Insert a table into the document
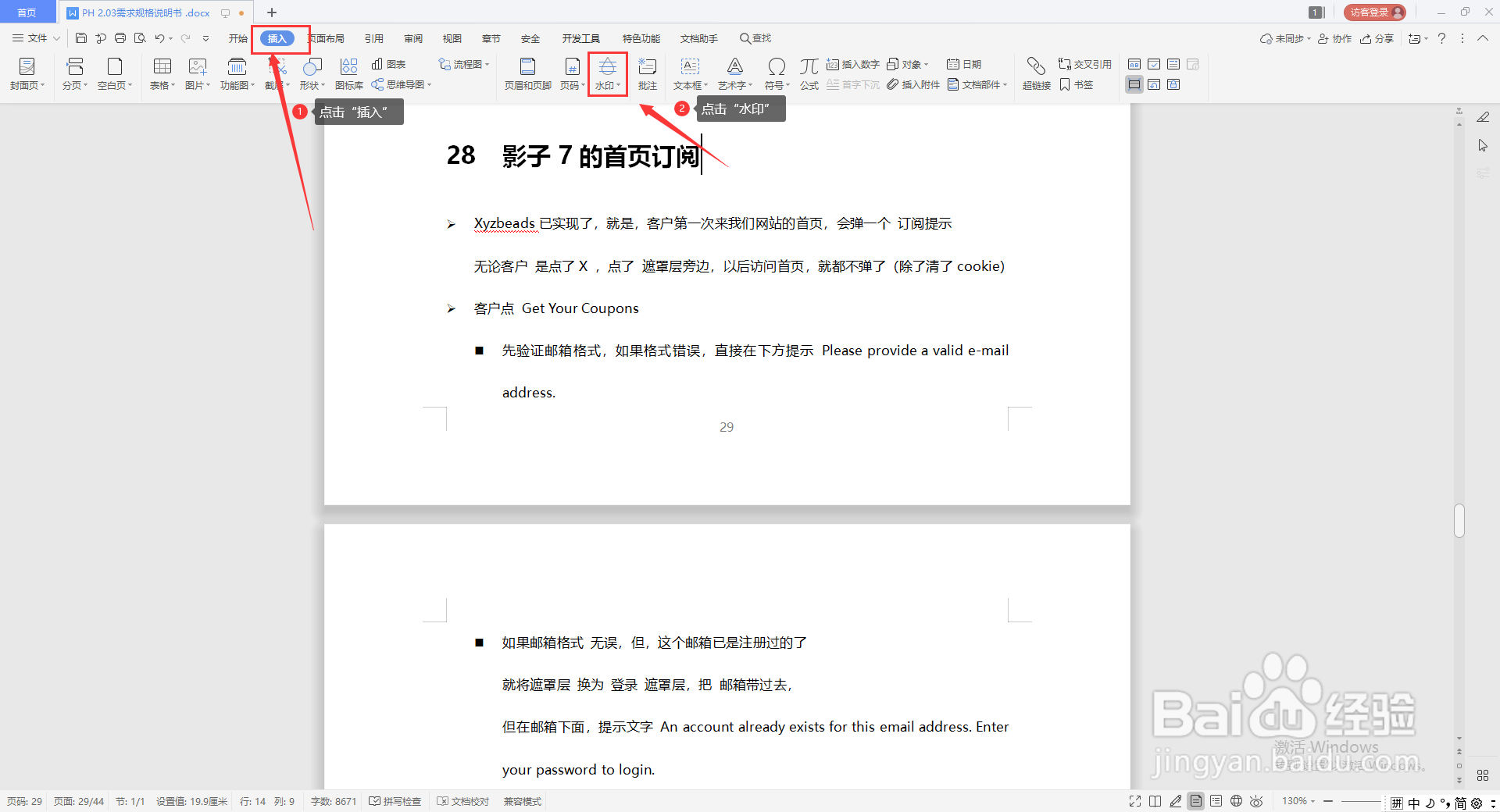The image size is (1500, 812). 162,74
